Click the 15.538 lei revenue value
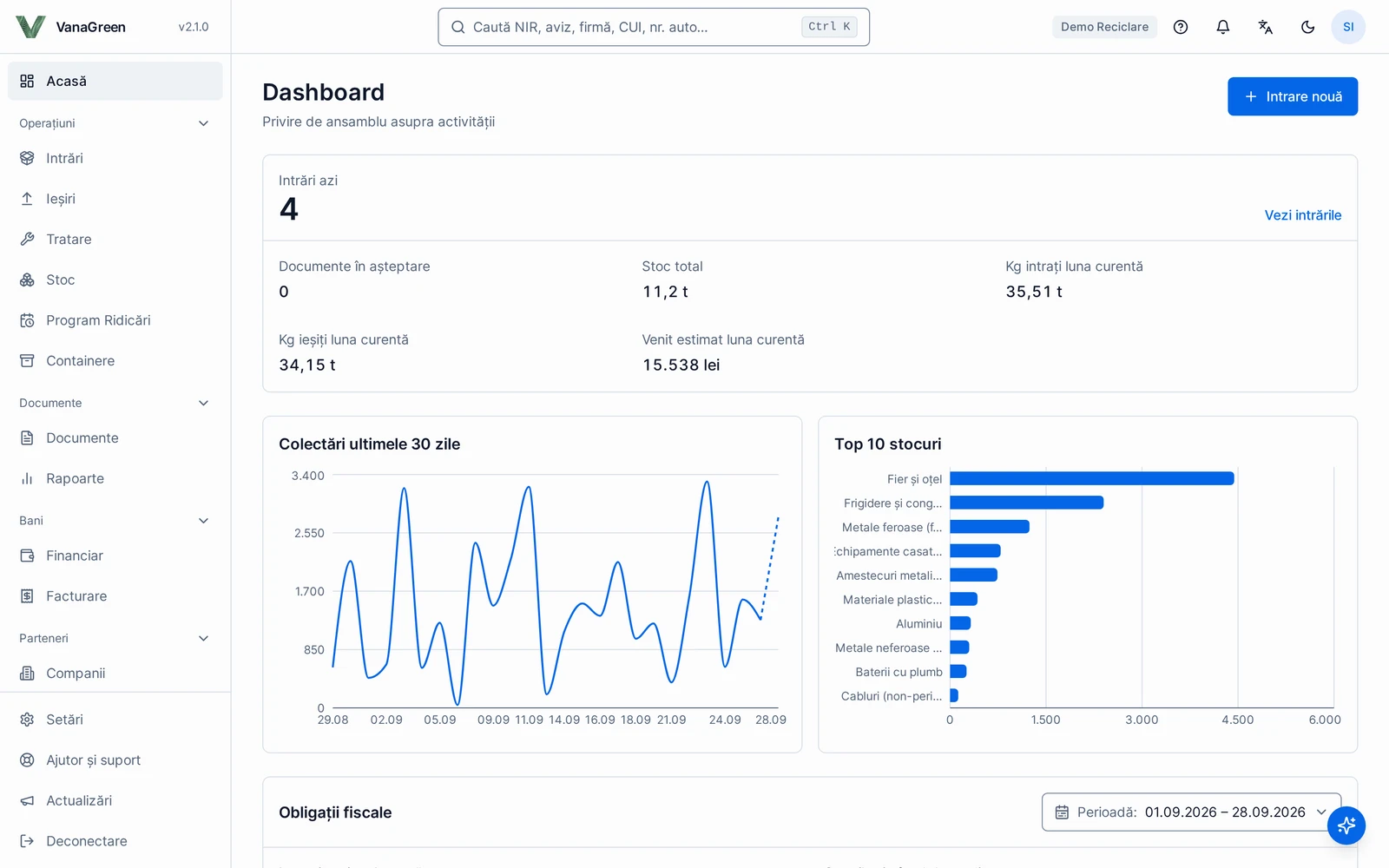The width and height of the screenshot is (1389, 868). 681,365
